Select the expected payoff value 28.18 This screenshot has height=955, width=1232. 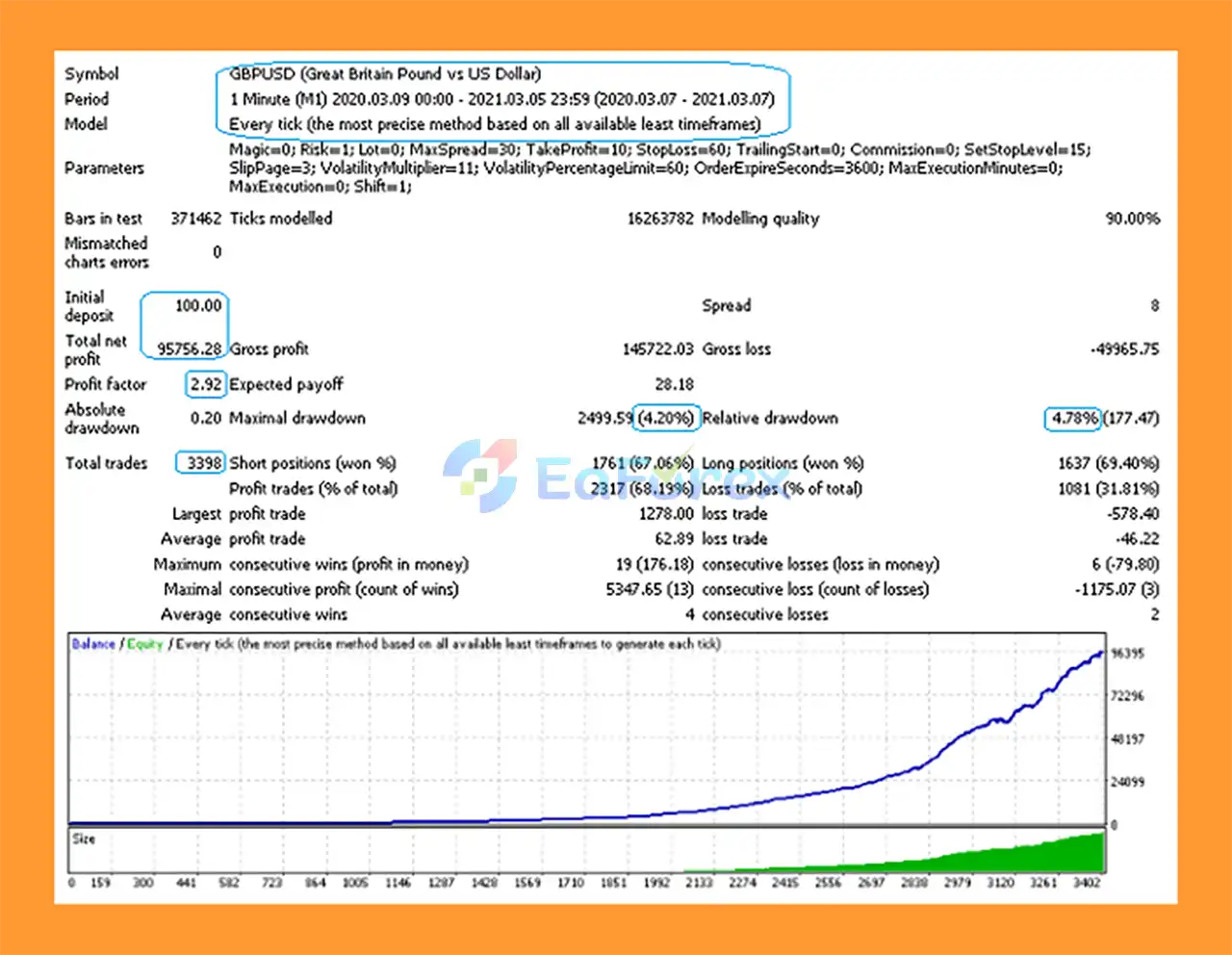pyautogui.click(x=674, y=384)
